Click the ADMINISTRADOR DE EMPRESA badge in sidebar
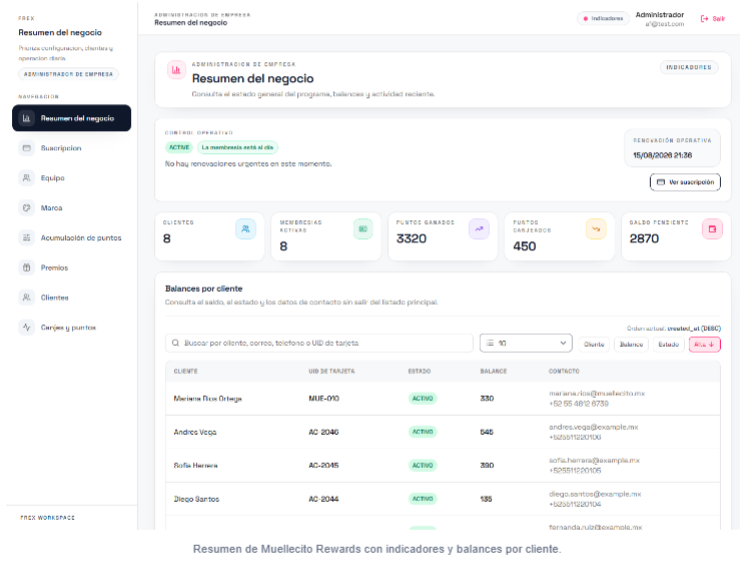The image size is (740, 561). point(68,74)
